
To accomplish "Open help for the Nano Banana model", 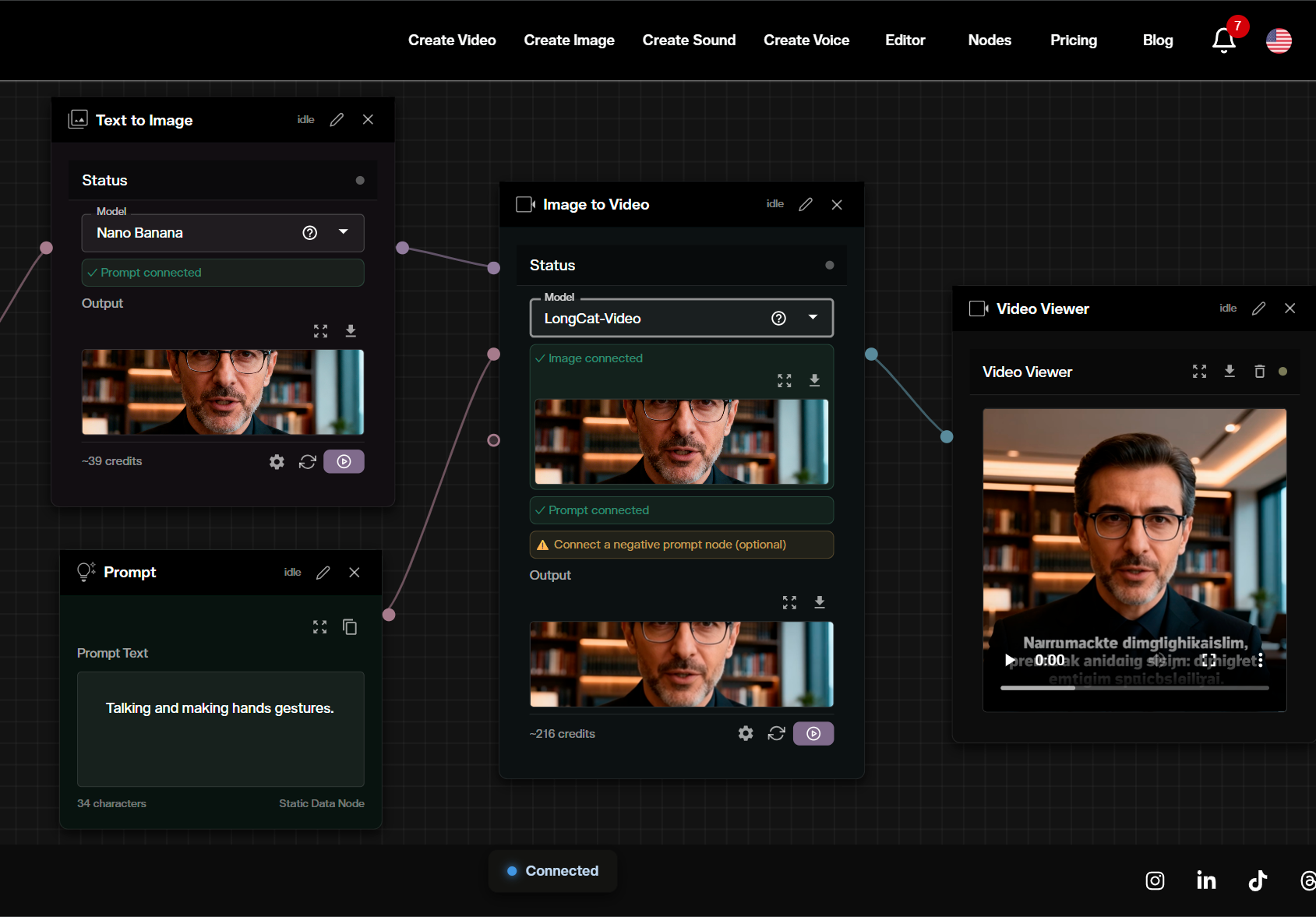I will click(x=309, y=232).
